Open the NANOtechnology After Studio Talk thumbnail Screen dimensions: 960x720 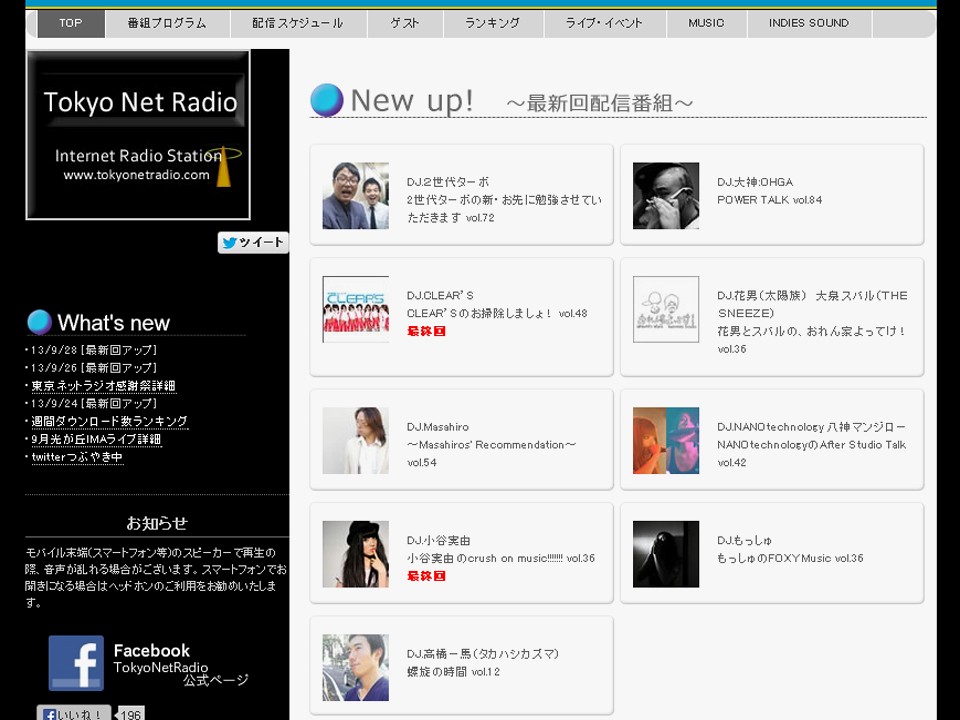[x=666, y=440]
